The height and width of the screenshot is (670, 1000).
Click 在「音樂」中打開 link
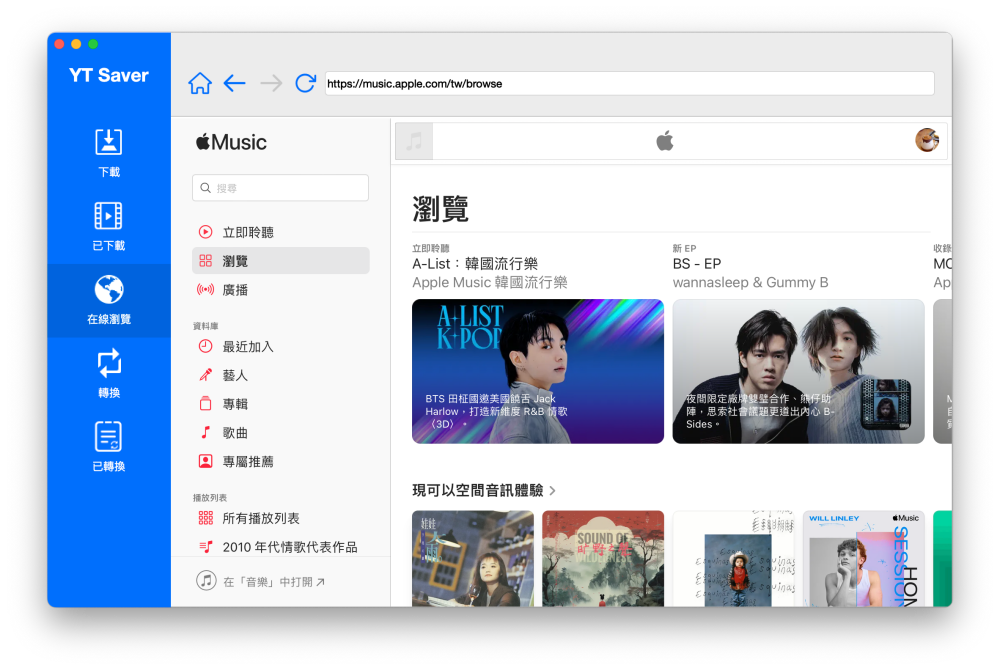(x=274, y=581)
